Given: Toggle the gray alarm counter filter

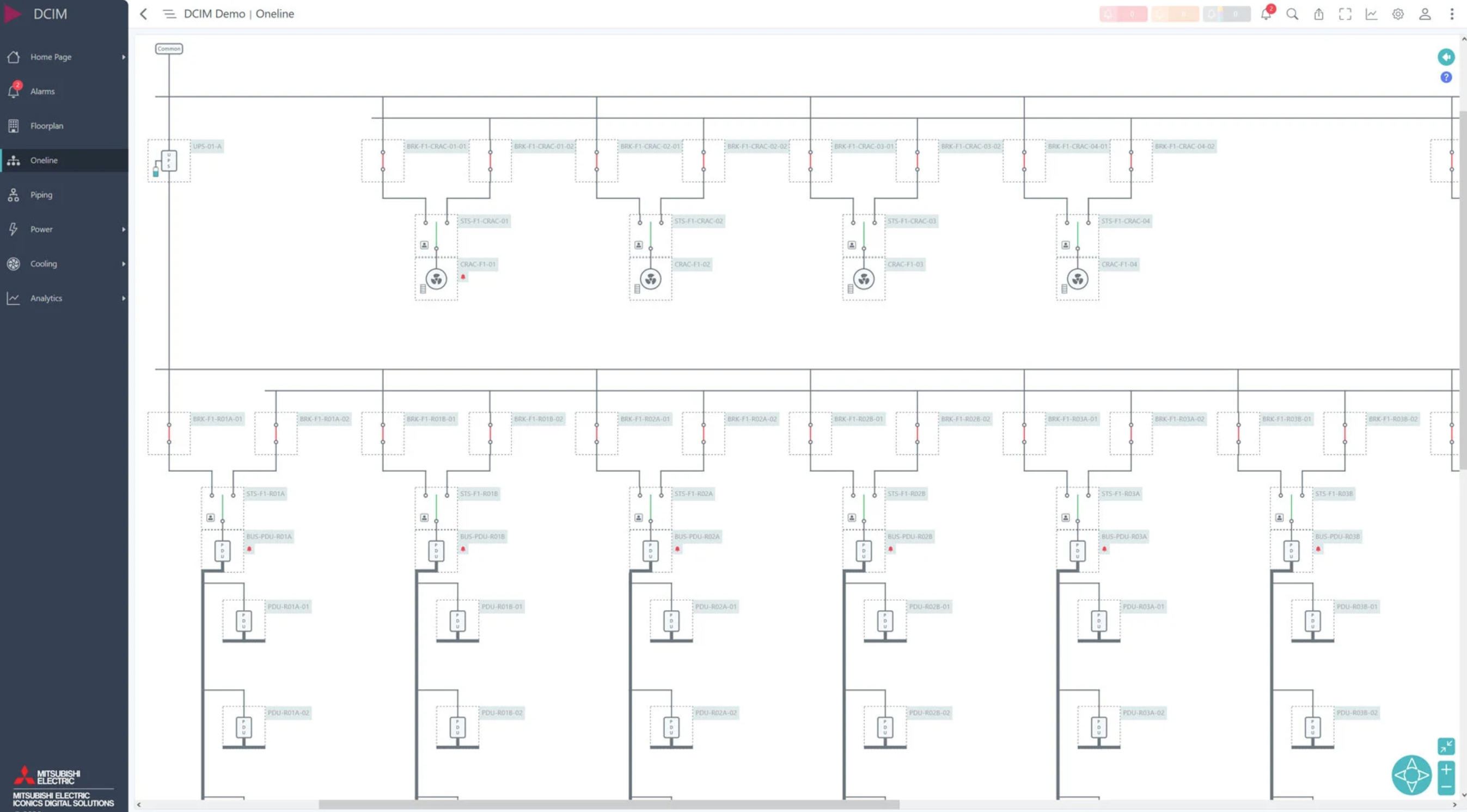Looking at the screenshot, I should coord(1227,14).
